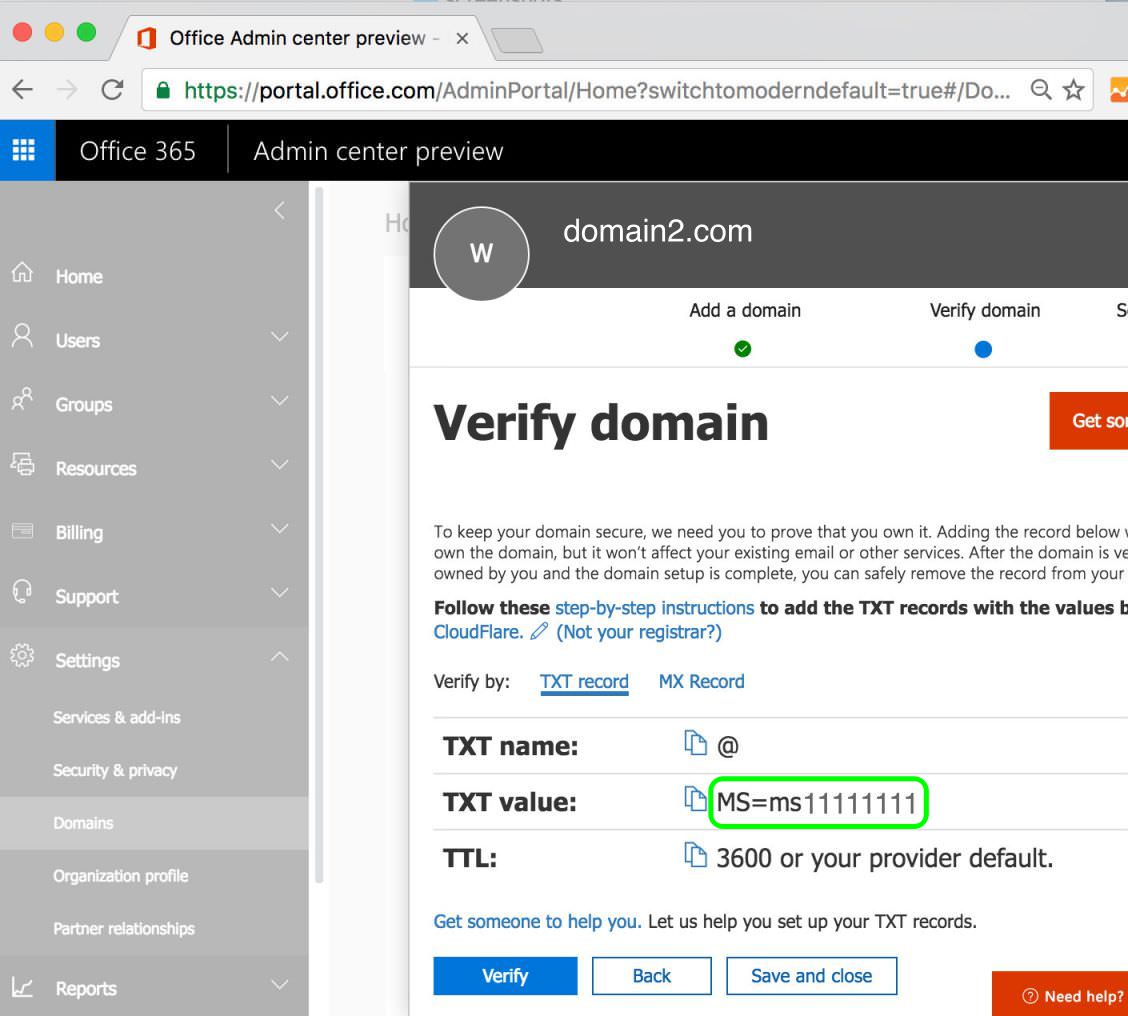Click the Users person icon in sidebar
Screen dimensions: 1128x1016
tap(22, 335)
